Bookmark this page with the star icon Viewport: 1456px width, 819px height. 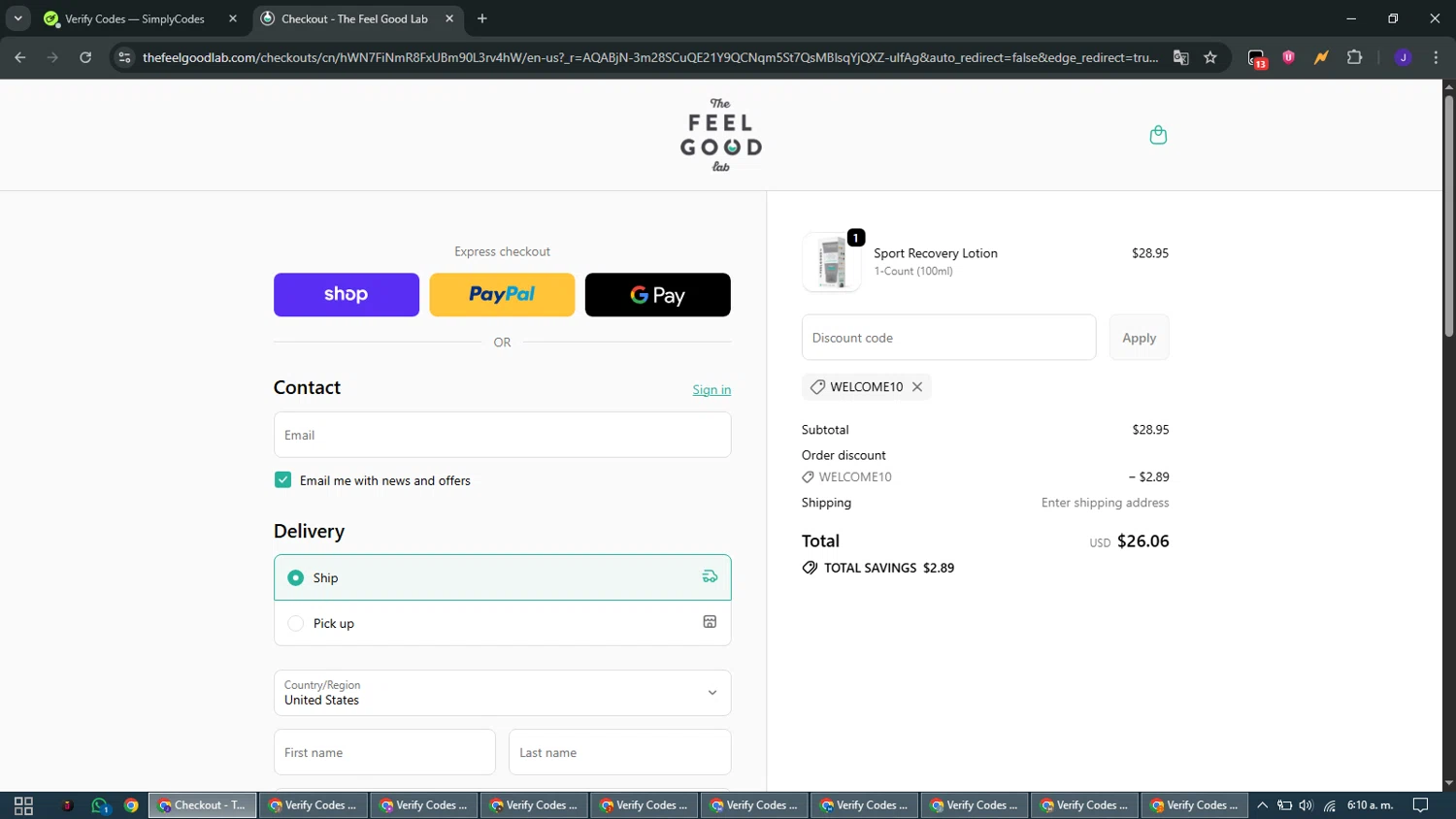1210,57
